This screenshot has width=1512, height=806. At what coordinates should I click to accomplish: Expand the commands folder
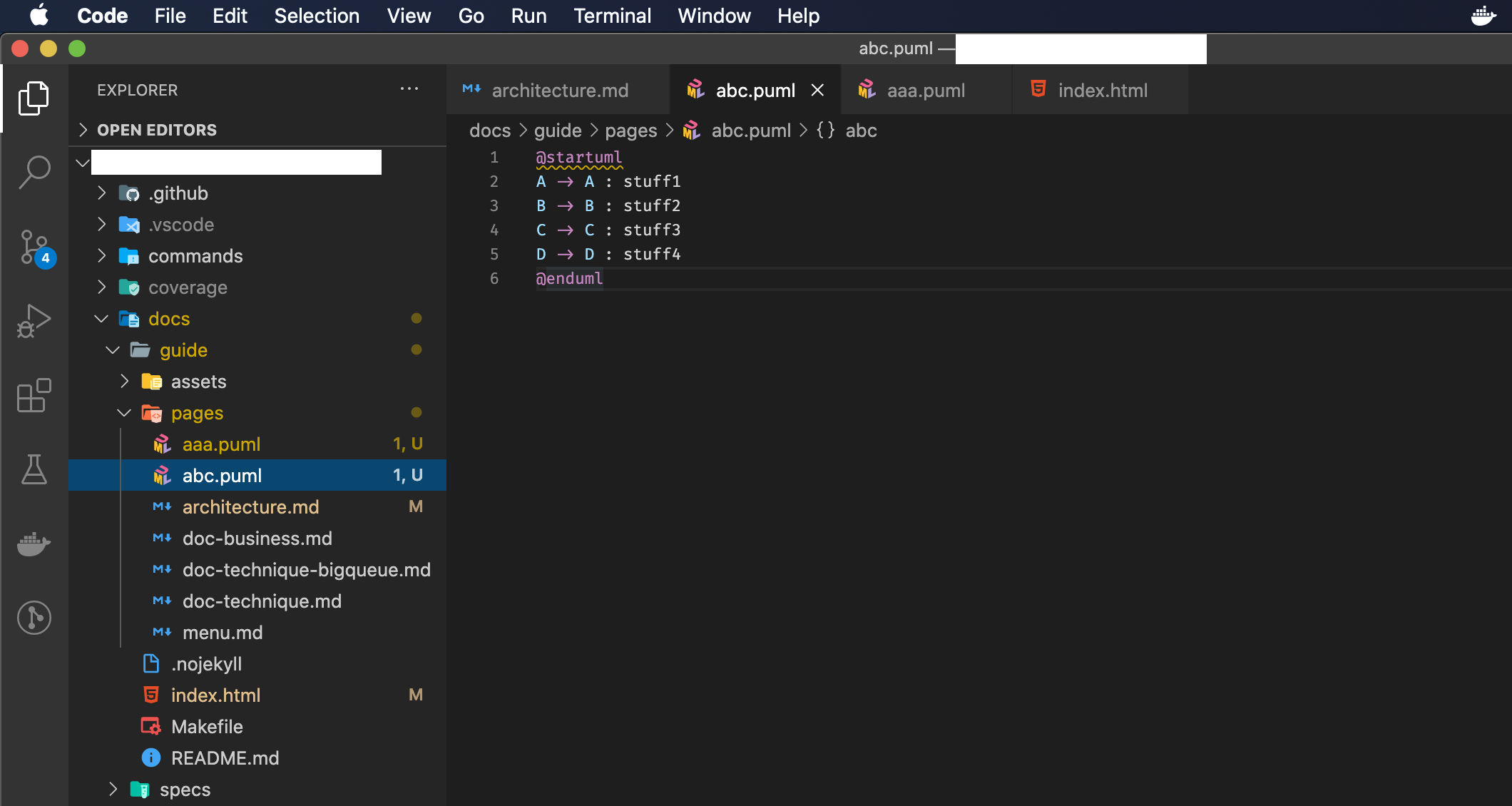click(195, 256)
